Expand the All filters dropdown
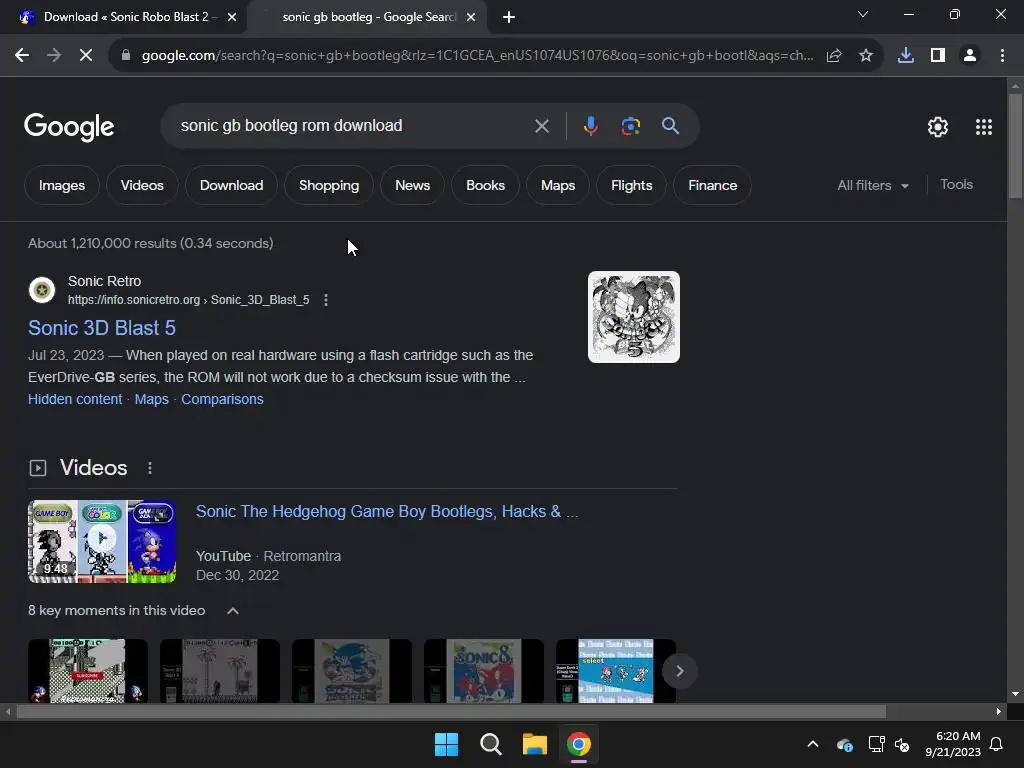 [873, 185]
